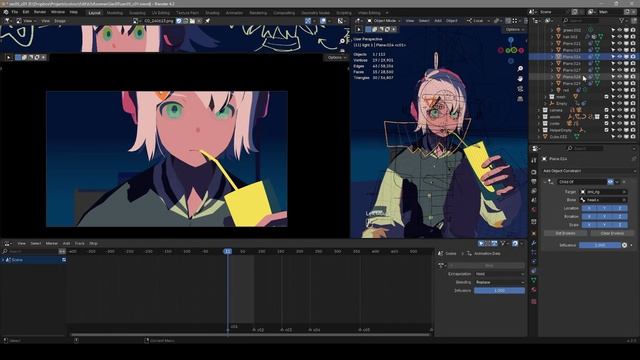The image size is (640, 360).
Task: Open the Texture properties tab icon
Action: point(534,301)
